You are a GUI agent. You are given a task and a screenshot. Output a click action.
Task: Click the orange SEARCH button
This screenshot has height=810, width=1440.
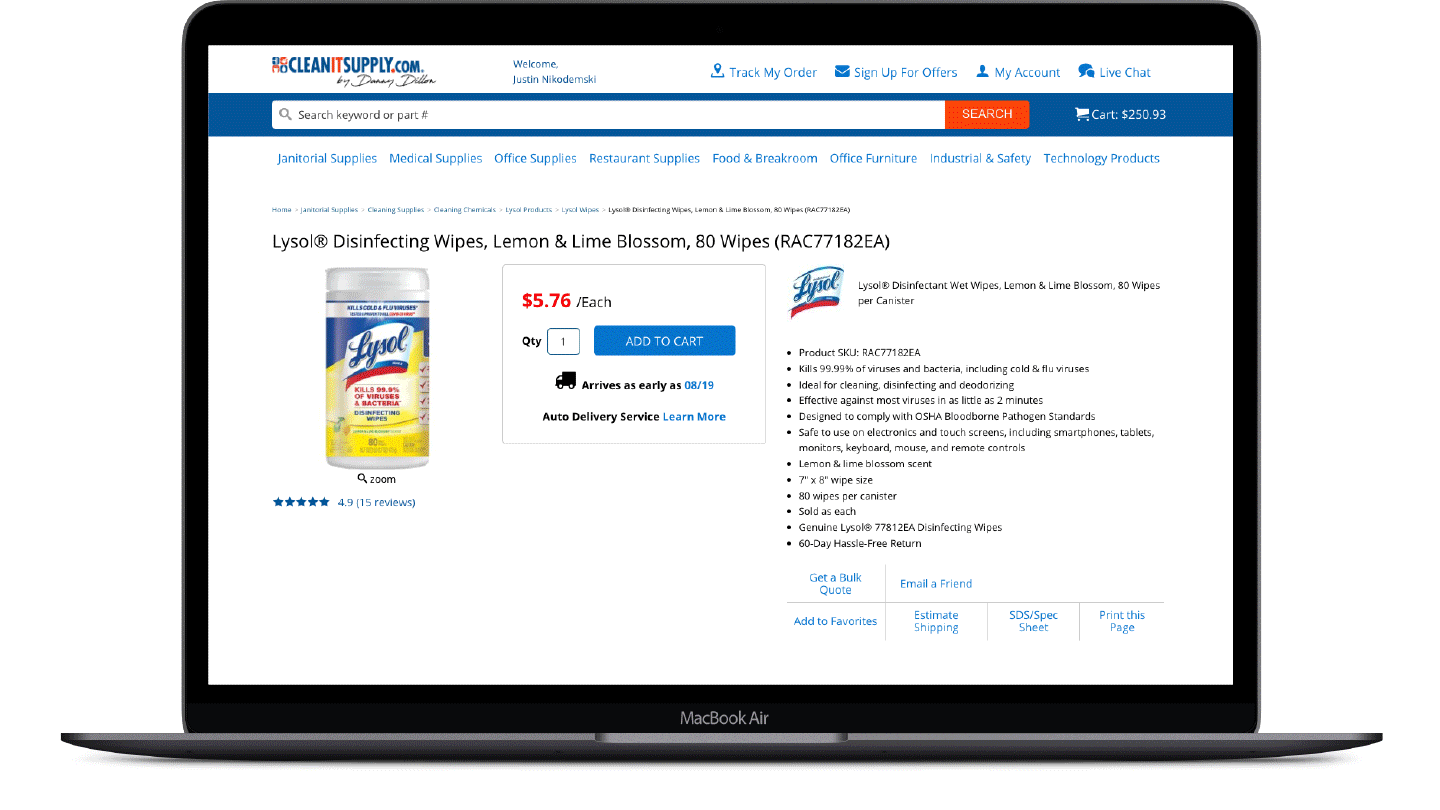point(987,114)
